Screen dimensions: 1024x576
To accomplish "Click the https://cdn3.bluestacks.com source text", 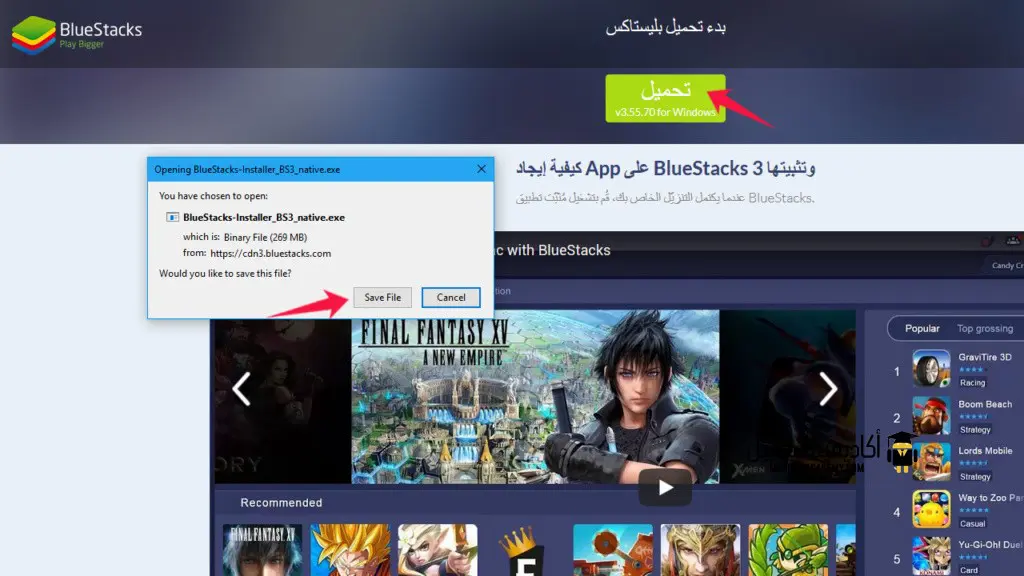I will pyautogui.click(x=270, y=253).
